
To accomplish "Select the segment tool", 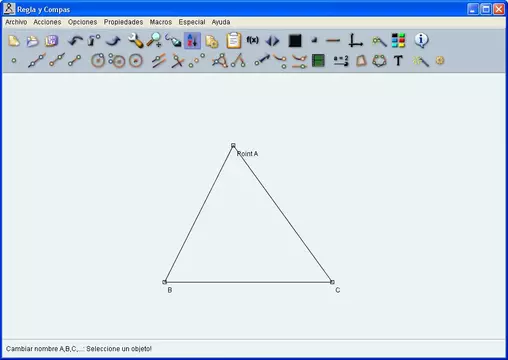I will pyautogui.click(x=74, y=61).
